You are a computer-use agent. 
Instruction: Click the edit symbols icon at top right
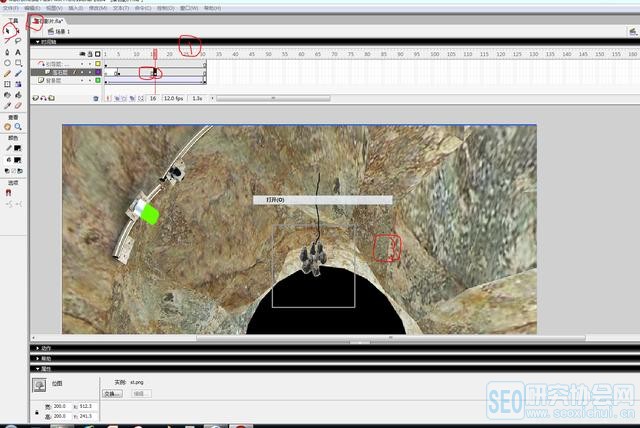633,31
